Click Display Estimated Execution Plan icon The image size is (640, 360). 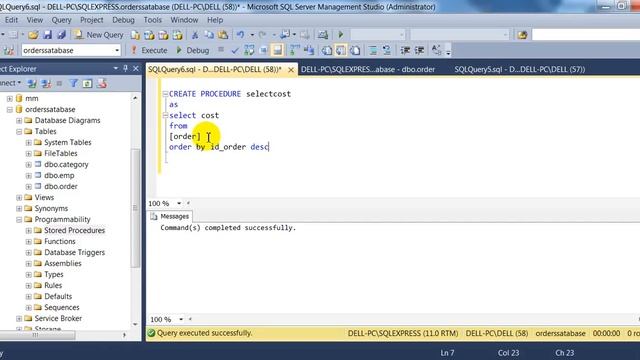(x=249, y=51)
